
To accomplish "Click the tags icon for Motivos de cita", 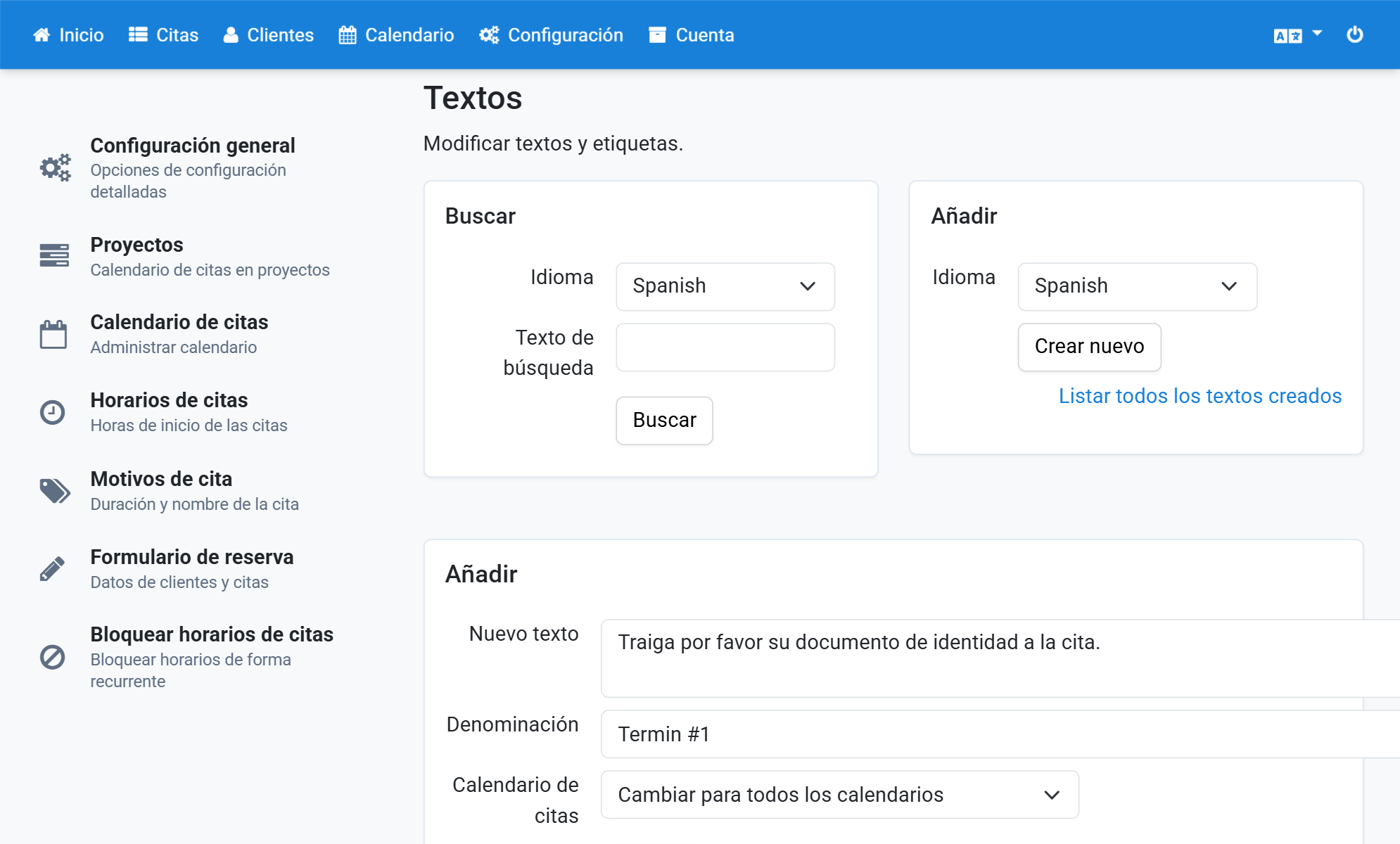I will (55, 491).
